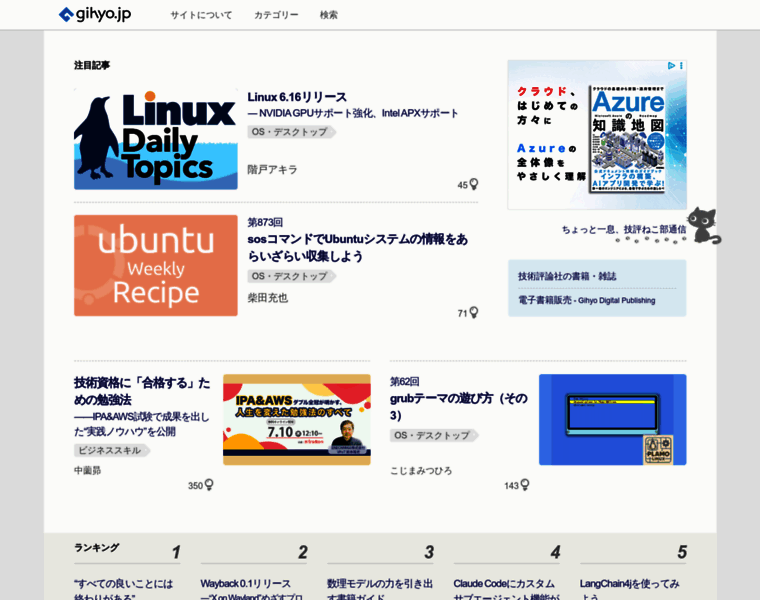This screenshot has height=600, width=760.
Task: Click the gihyo.jp logo
Action: [95, 14]
